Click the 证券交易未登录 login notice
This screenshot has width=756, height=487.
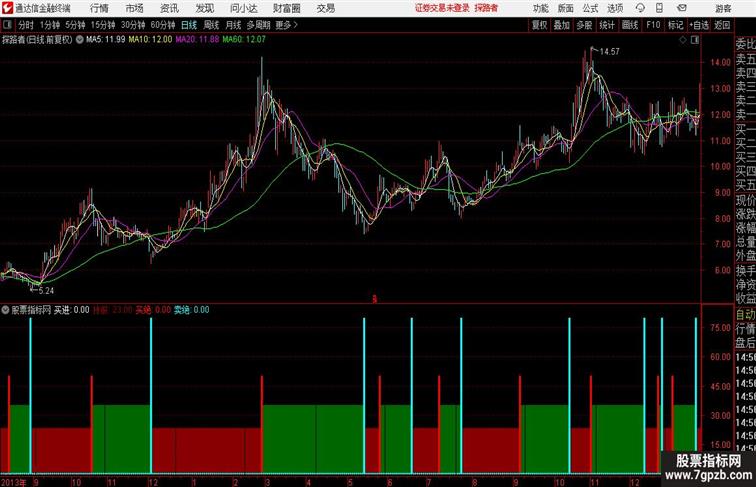coord(442,8)
